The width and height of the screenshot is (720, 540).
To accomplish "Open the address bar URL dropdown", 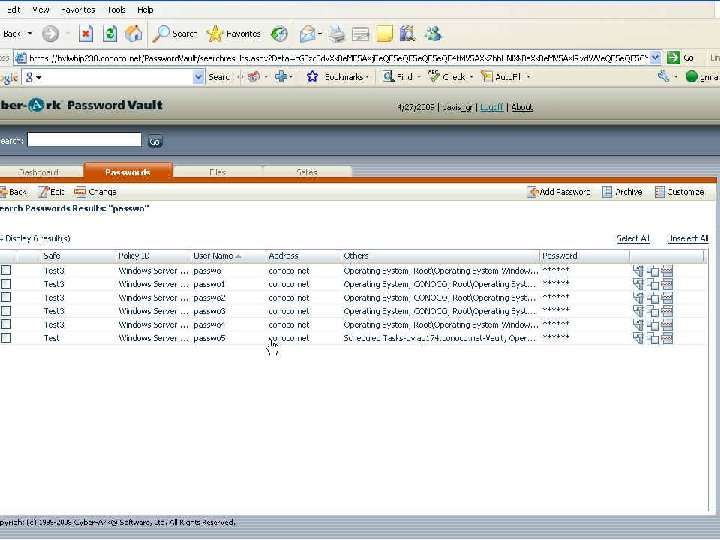I will 656,58.
